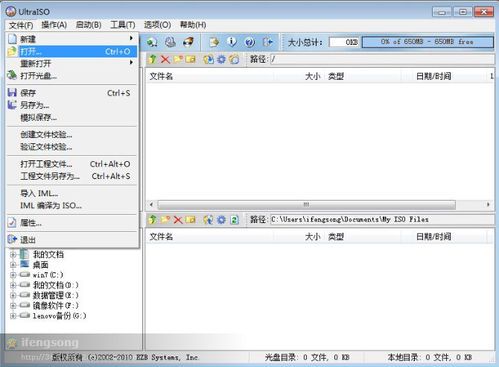Viewport: 499px width, 367px height.
Task: Click the green up-folder arrow in image pane
Action: 153,60
